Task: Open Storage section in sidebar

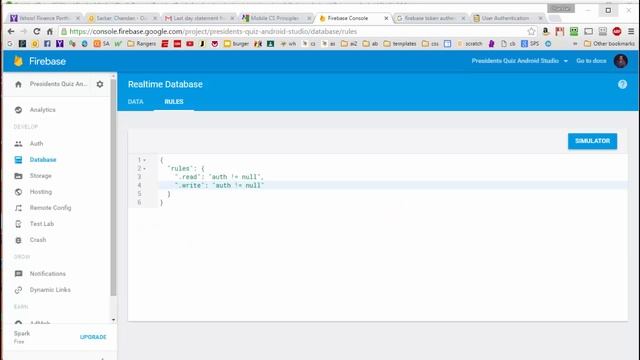Action: pos(40,176)
